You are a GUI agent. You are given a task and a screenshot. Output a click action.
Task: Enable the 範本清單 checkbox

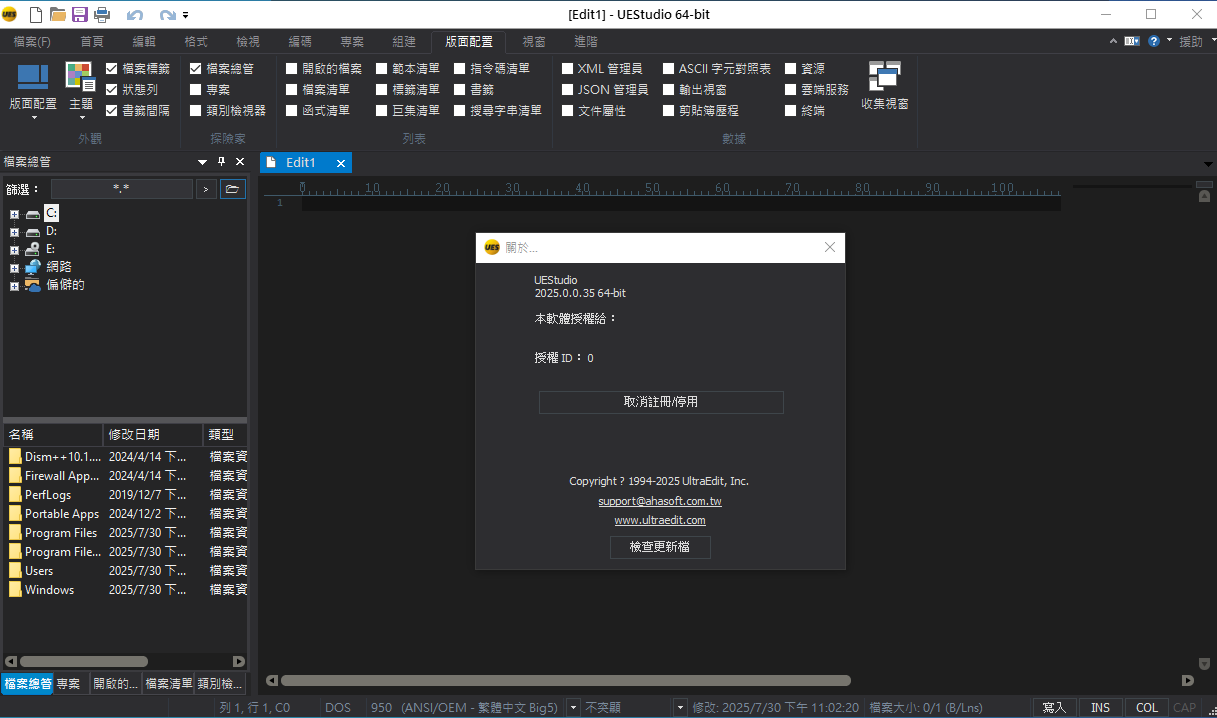[x=380, y=68]
